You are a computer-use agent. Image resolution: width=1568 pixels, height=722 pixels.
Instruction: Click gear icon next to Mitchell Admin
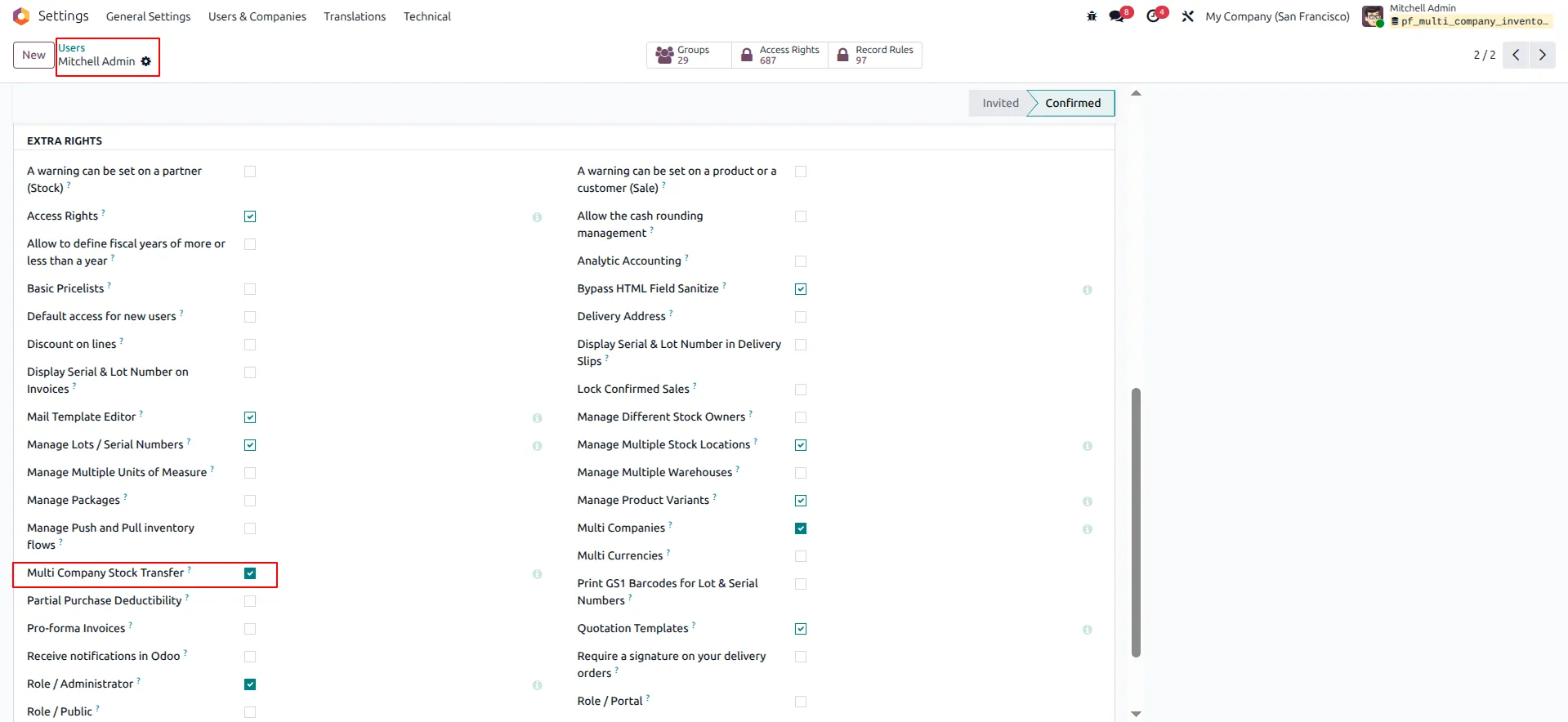coord(146,61)
